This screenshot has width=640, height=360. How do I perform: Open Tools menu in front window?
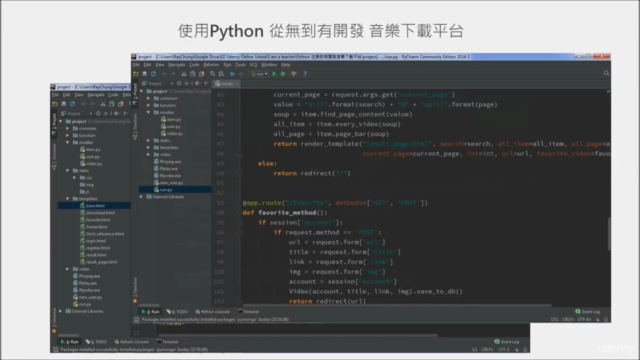point(240,65)
